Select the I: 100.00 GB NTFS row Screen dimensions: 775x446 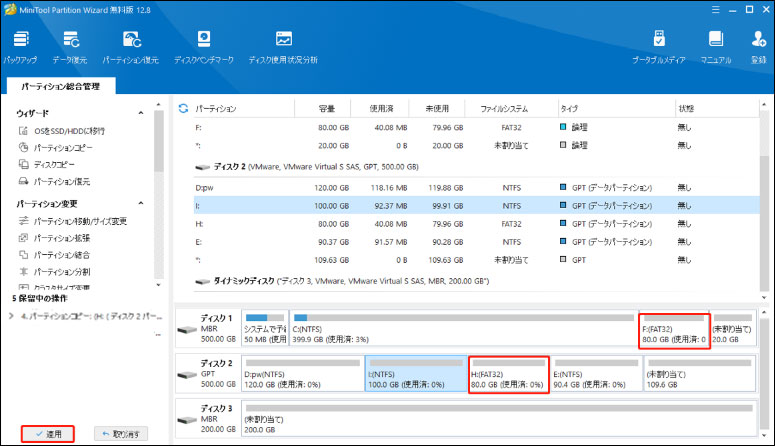coord(476,206)
